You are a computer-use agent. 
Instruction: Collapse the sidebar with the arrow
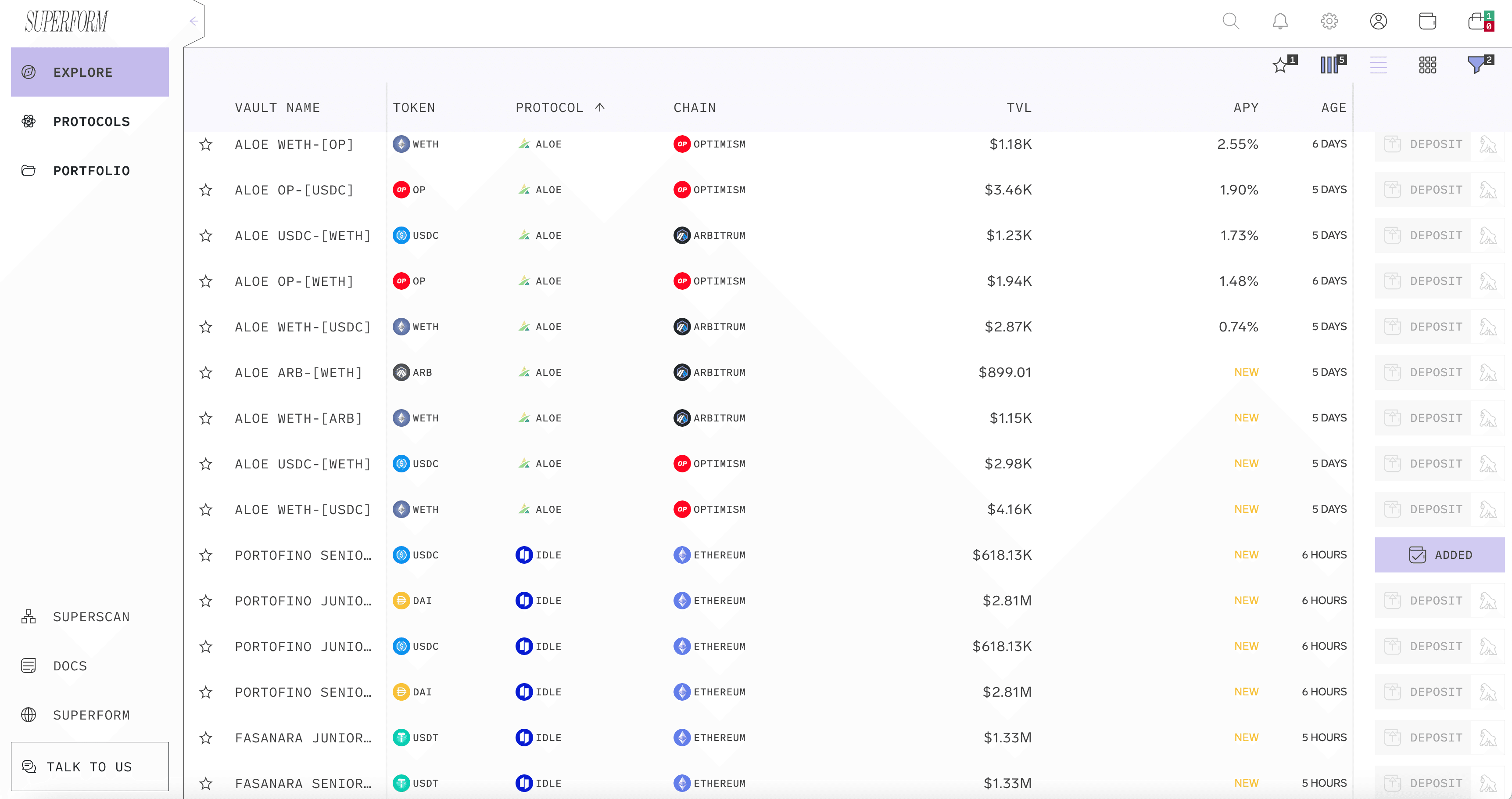(x=193, y=21)
